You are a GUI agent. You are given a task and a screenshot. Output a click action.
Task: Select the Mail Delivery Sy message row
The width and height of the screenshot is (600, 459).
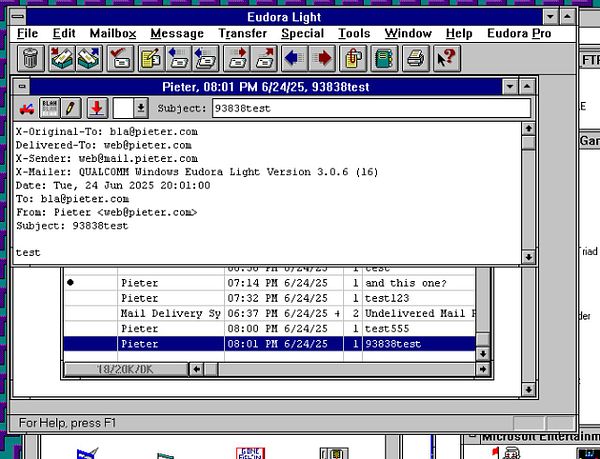click(269, 314)
